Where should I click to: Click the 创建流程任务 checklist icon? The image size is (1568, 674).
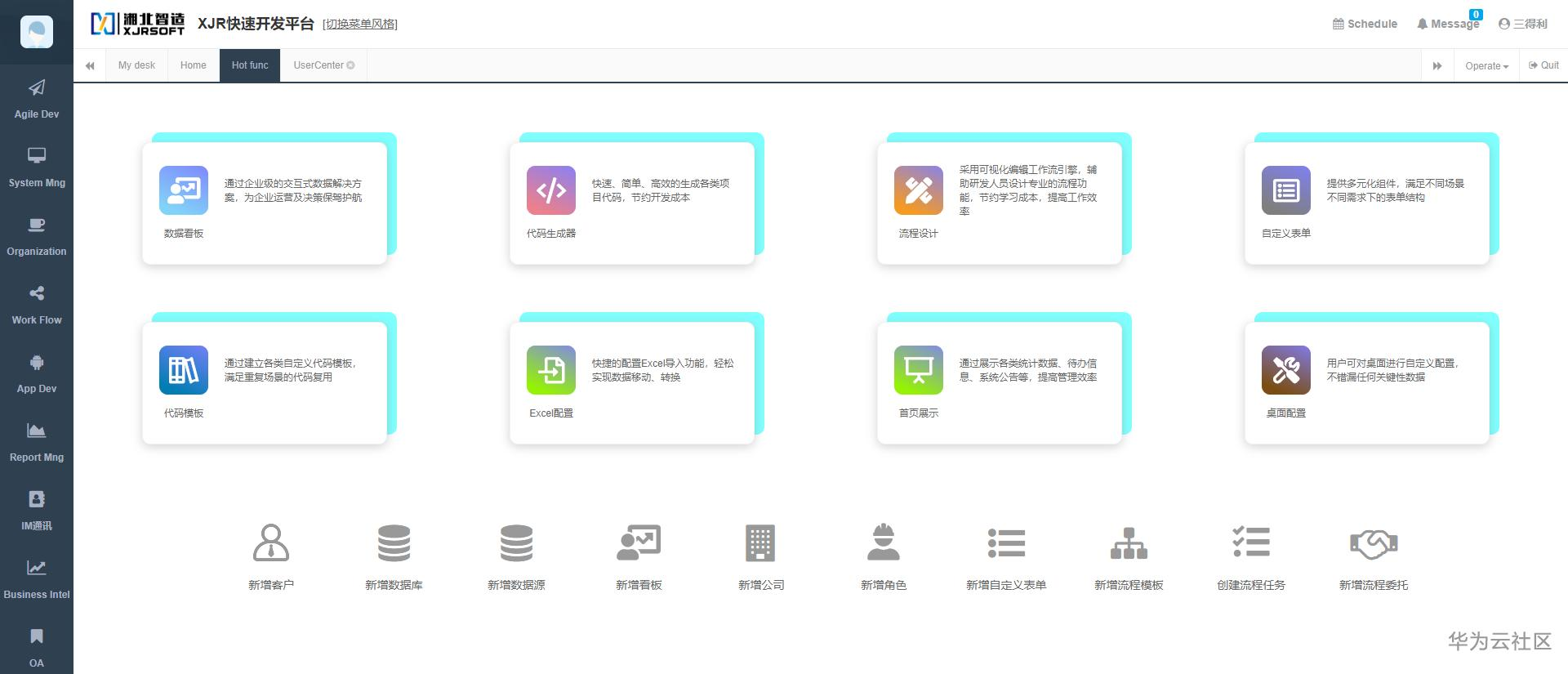click(x=1251, y=542)
